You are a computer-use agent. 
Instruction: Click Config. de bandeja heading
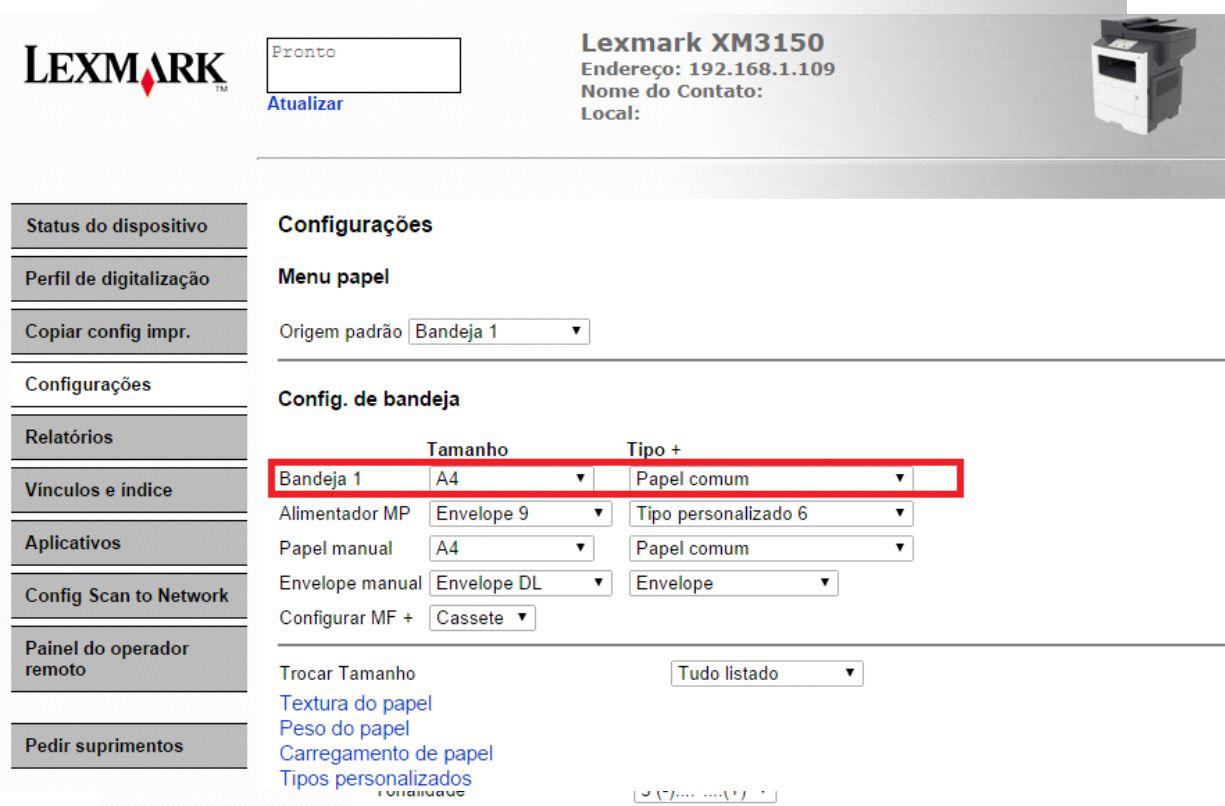tap(369, 400)
